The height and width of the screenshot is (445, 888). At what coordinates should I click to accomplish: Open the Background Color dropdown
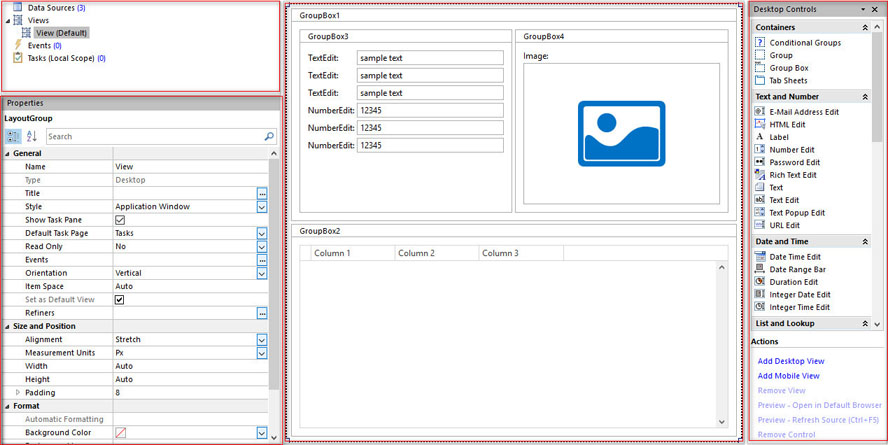262,433
